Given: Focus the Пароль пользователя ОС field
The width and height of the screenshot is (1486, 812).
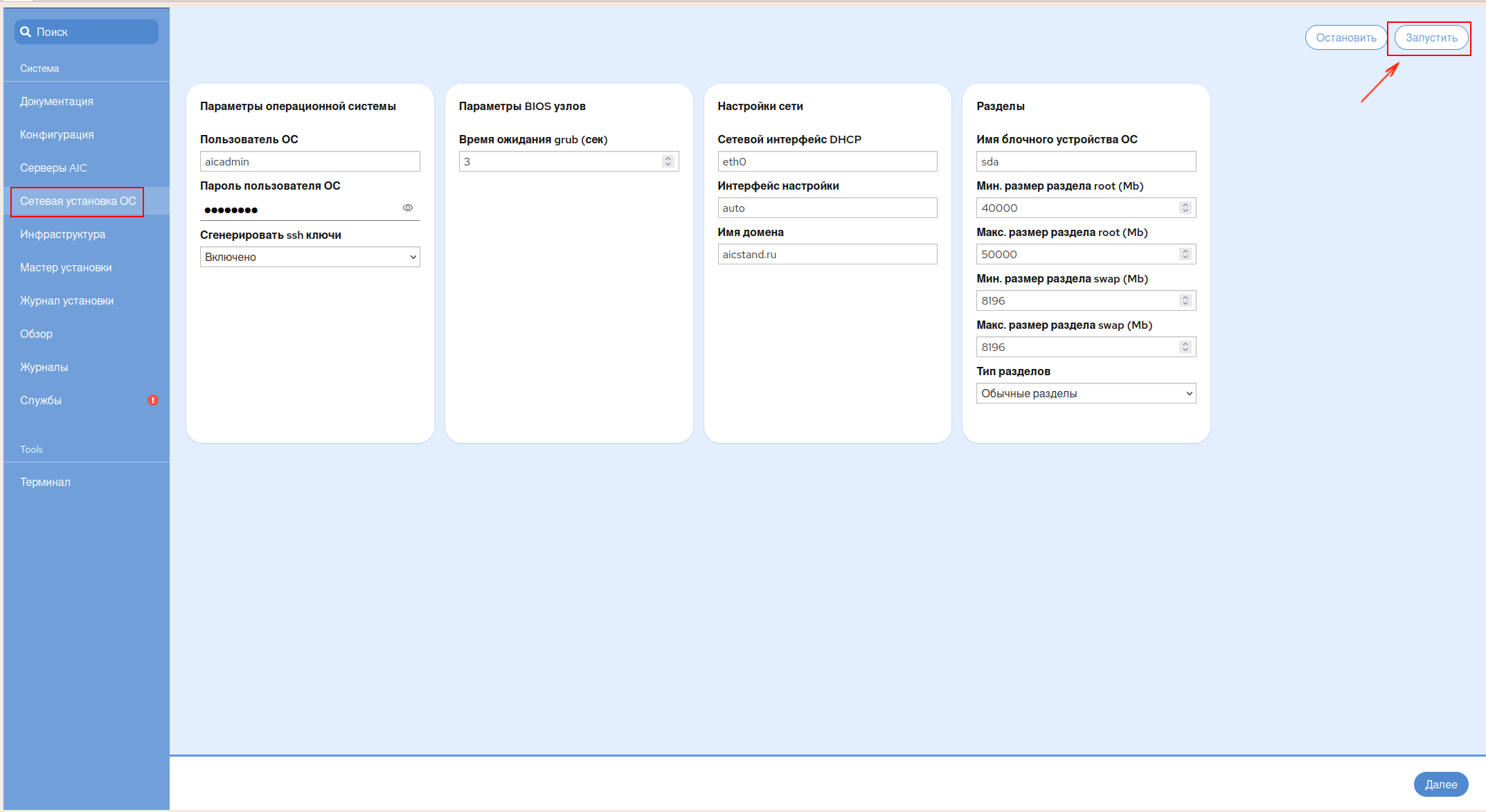Looking at the screenshot, I should [x=310, y=209].
